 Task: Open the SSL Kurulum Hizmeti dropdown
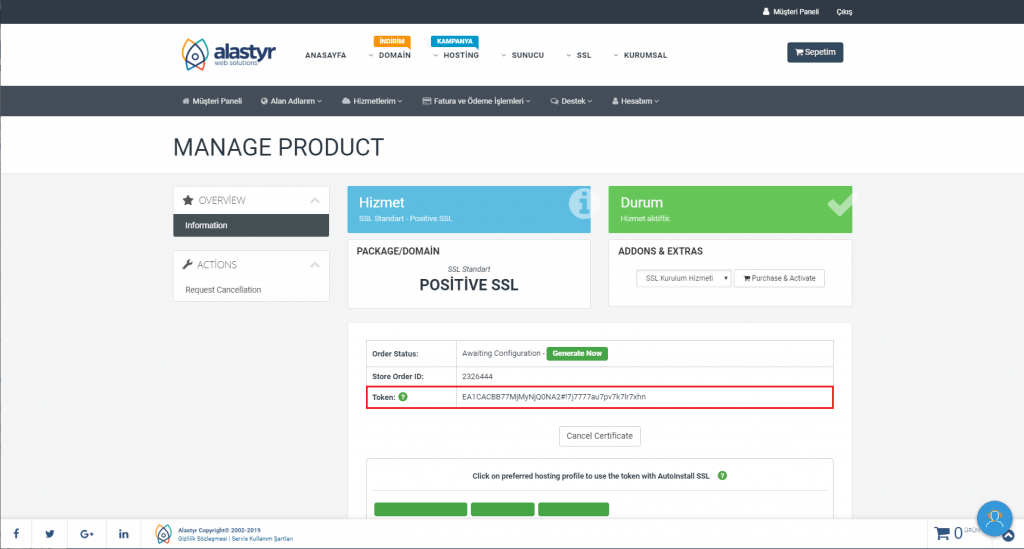[x=684, y=278]
